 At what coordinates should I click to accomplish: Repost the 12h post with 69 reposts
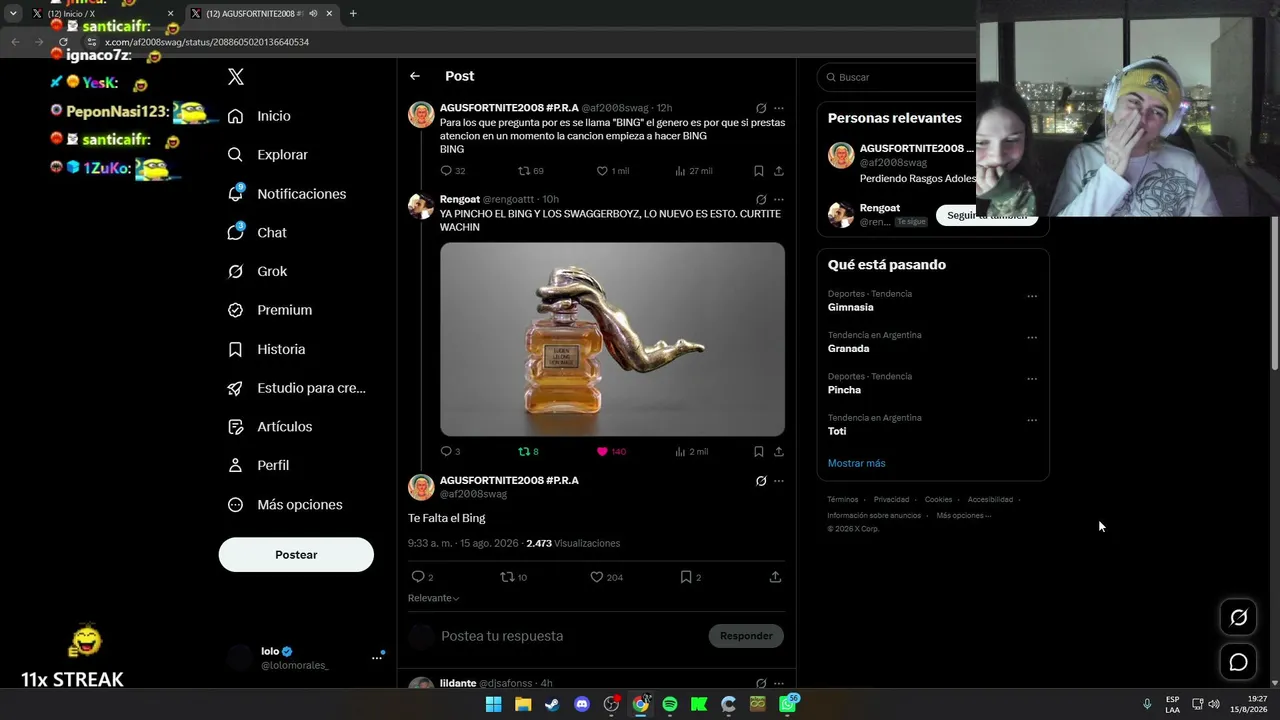pos(523,171)
